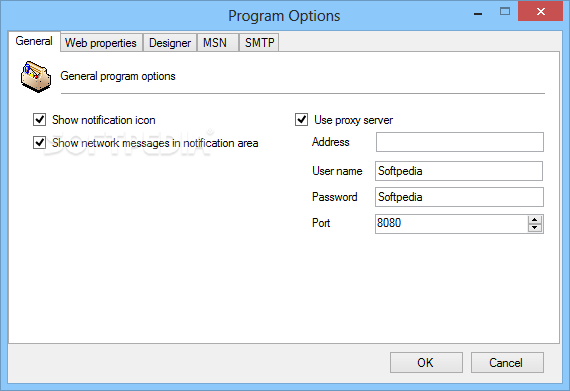570x391 pixels.
Task: Dismiss dialog with the Cancel button
Action: point(507,363)
